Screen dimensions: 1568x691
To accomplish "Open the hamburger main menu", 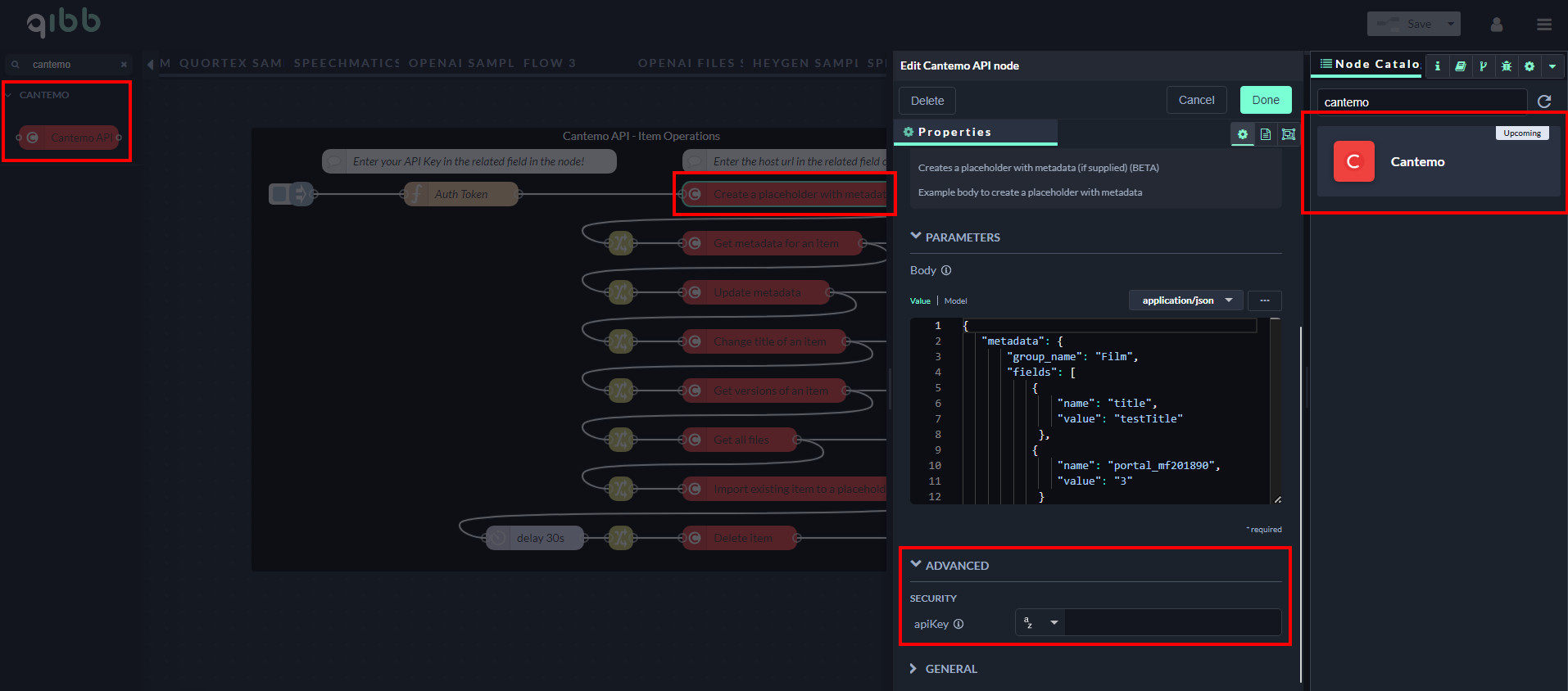I will (1544, 25).
